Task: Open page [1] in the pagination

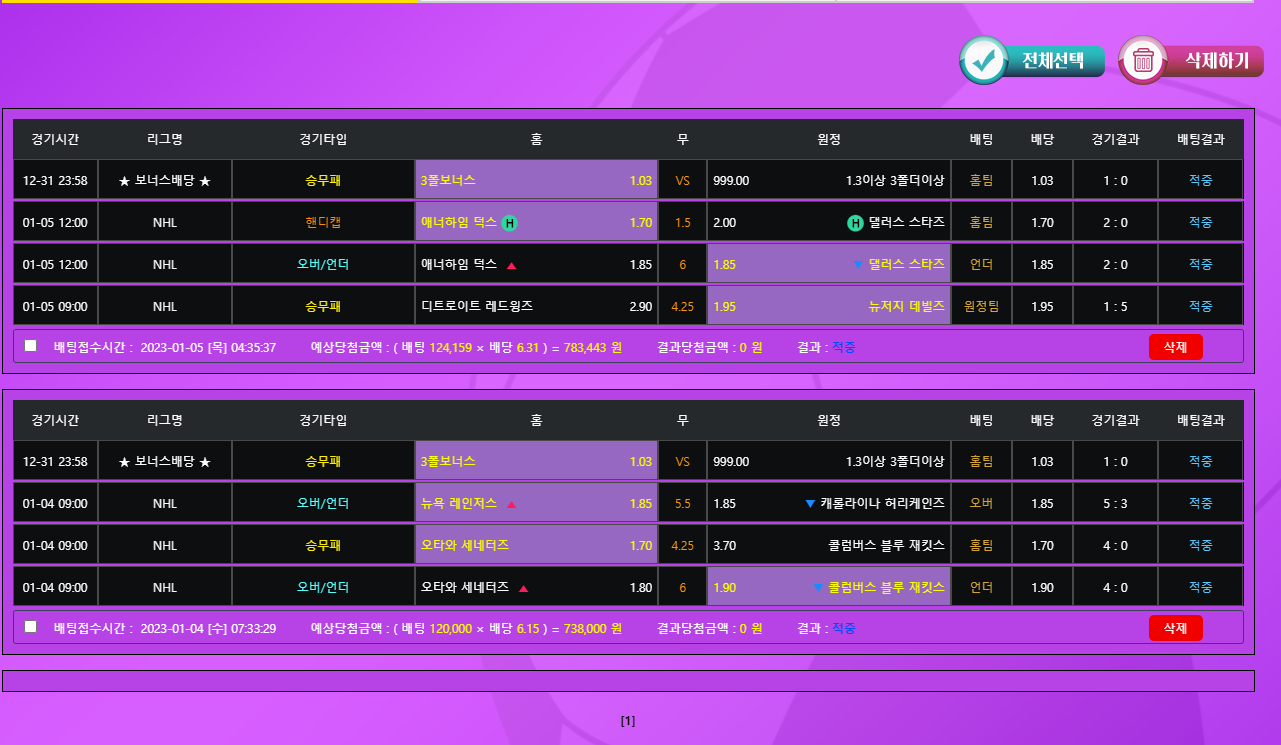Action: [x=627, y=721]
